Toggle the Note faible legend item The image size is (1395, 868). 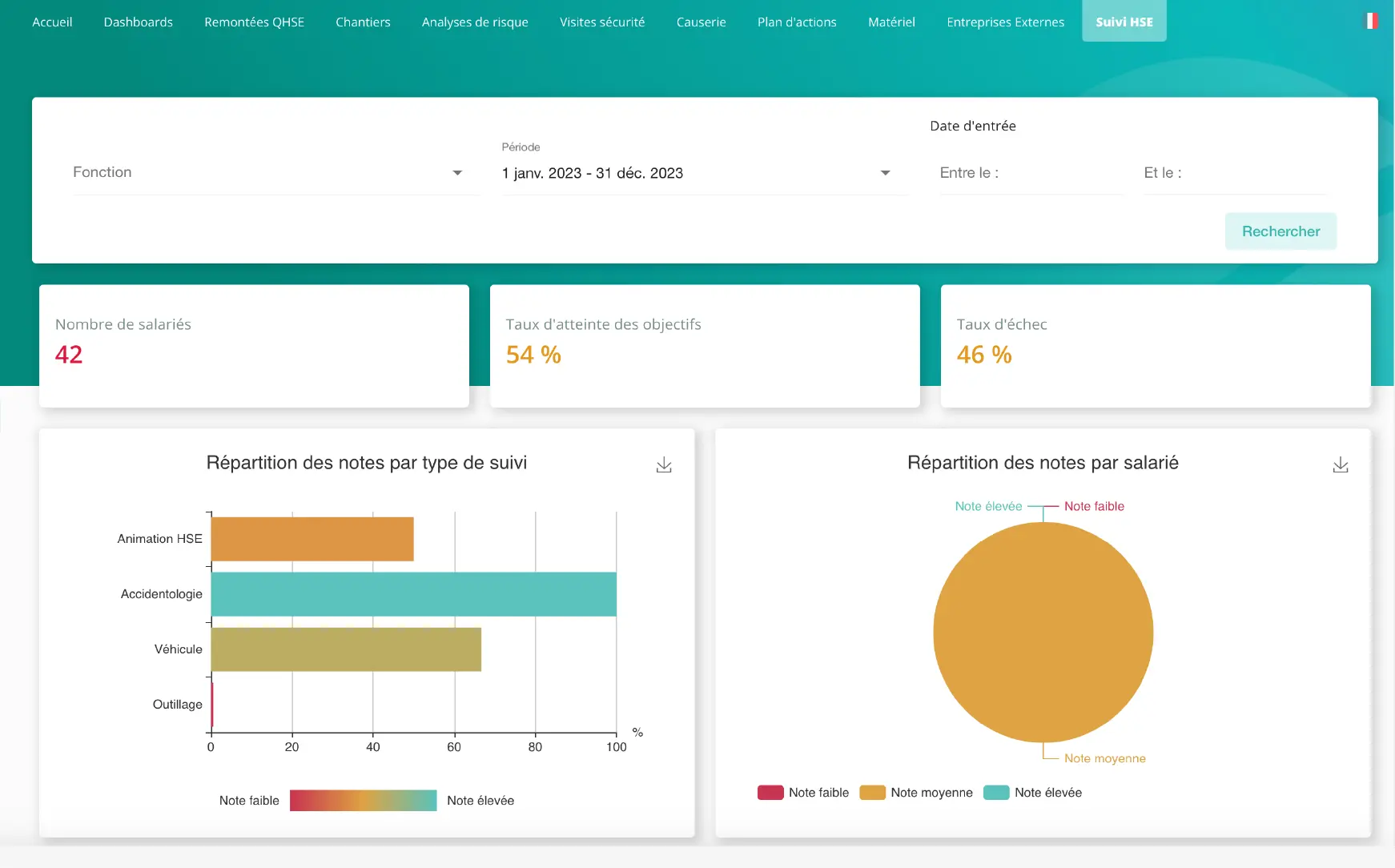[x=803, y=793]
